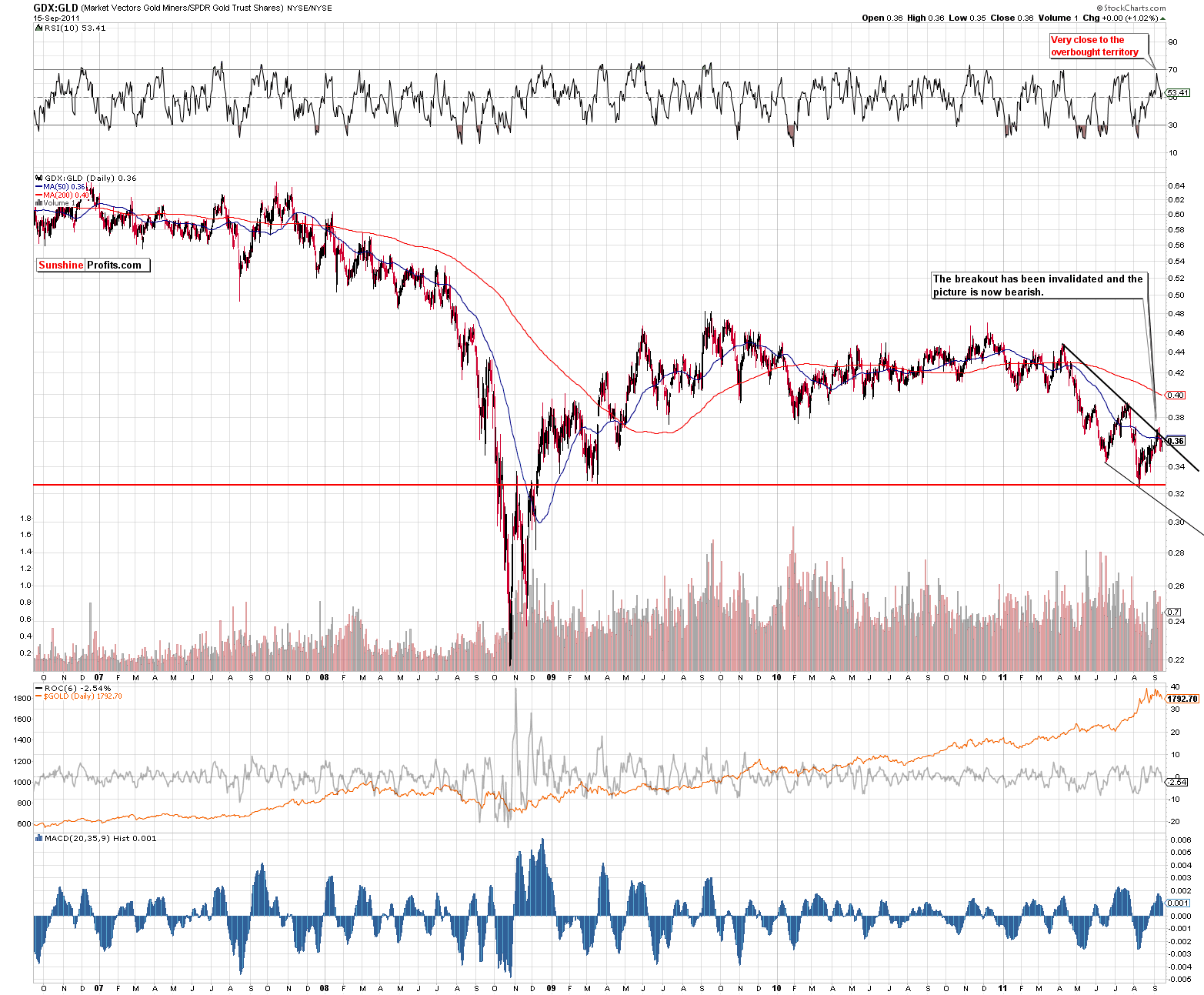Click the StockCharts.com copyright text
This screenshot has width=1204, height=995.
click(x=1131, y=8)
